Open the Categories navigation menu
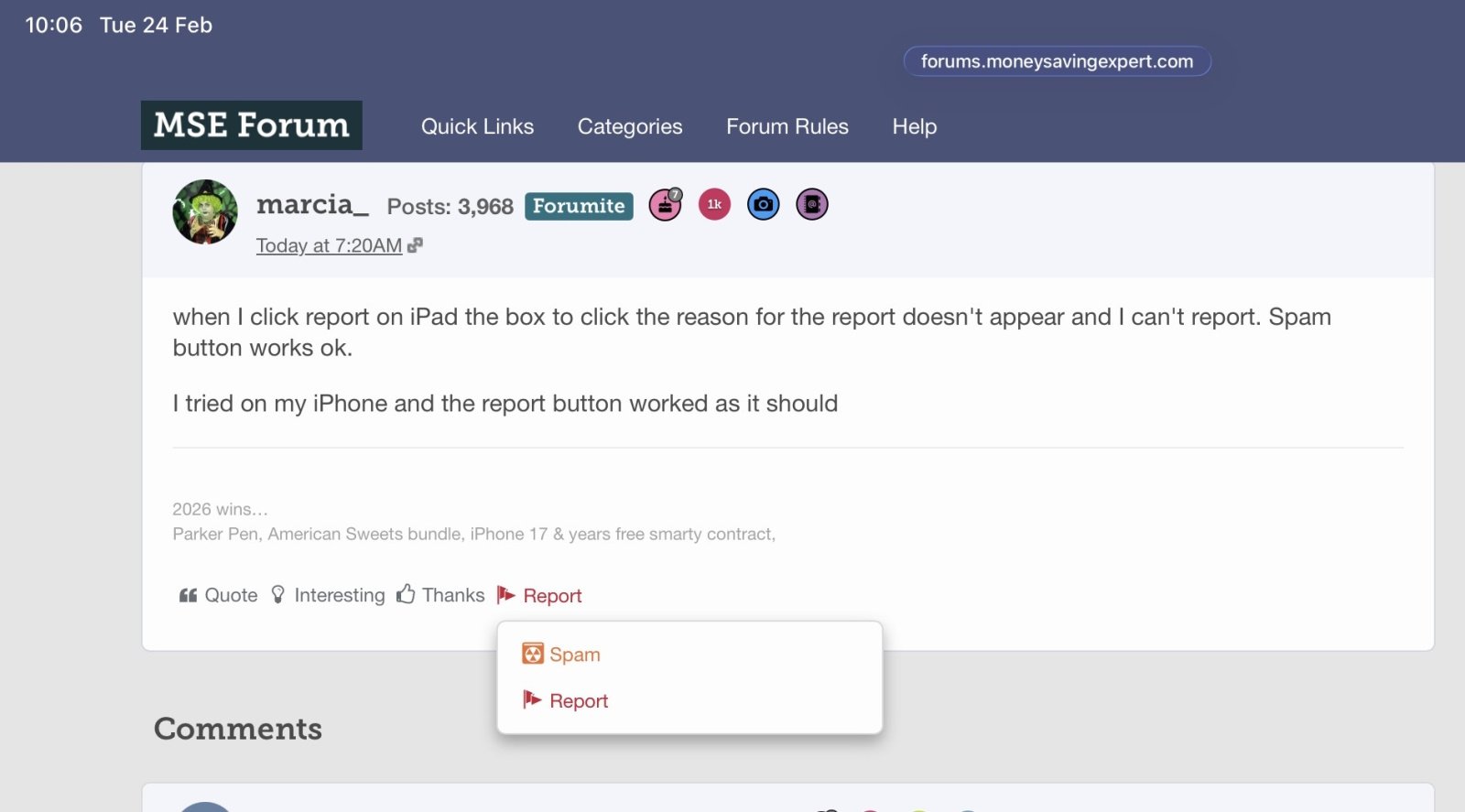The image size is (1465, 812). (x=630, y=126)
